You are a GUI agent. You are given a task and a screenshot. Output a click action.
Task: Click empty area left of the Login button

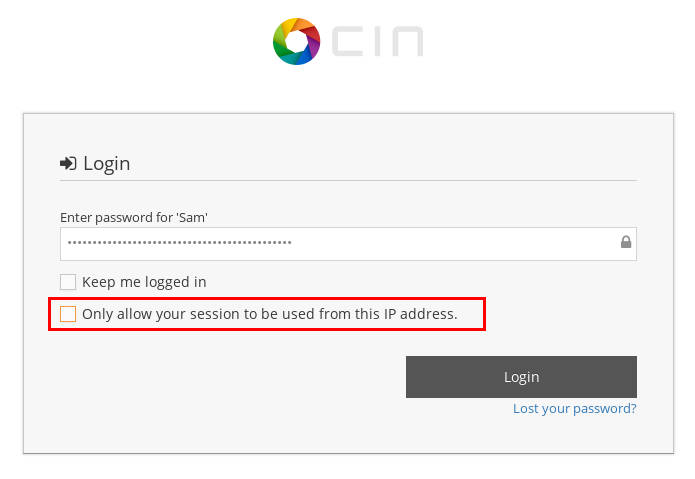pos(230,377)
